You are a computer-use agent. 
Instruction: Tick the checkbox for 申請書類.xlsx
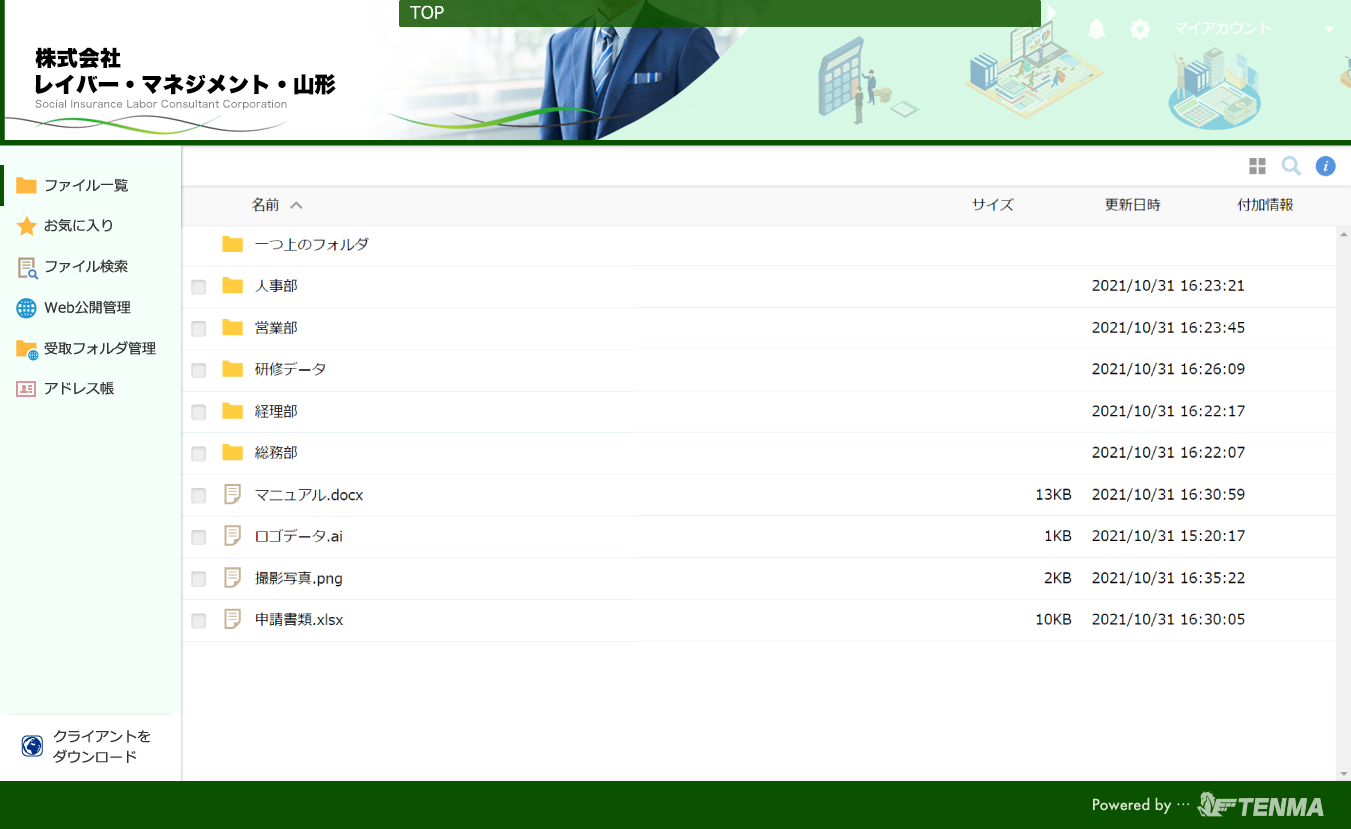199,621
